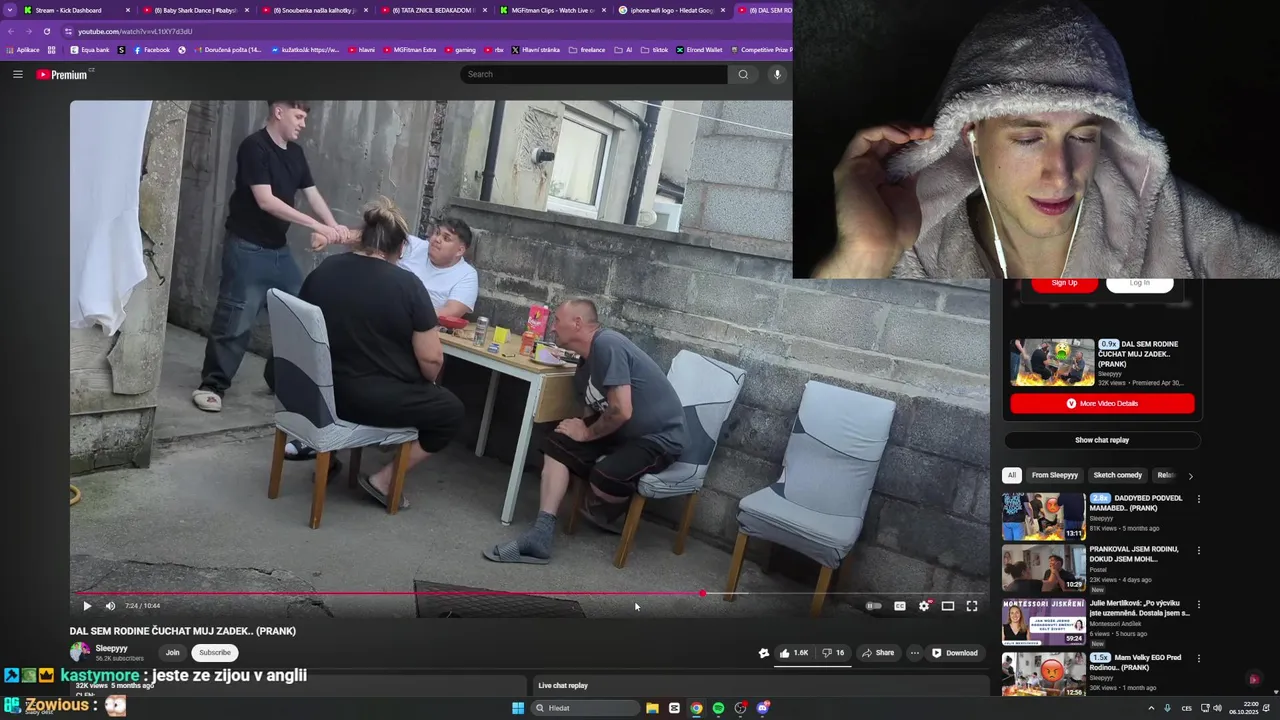Open the Facebook bookmark

[151, 49]
